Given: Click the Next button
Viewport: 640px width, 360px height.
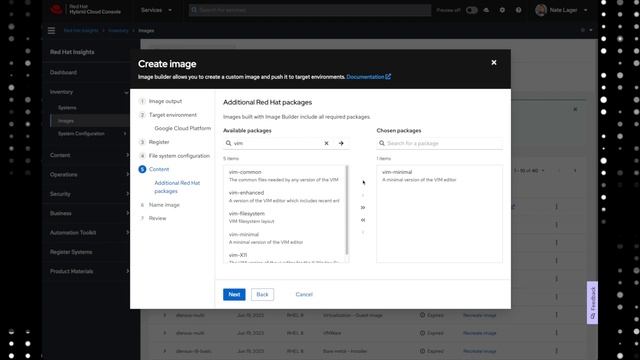Looking at the screenshot, I should tap(234, 294).
